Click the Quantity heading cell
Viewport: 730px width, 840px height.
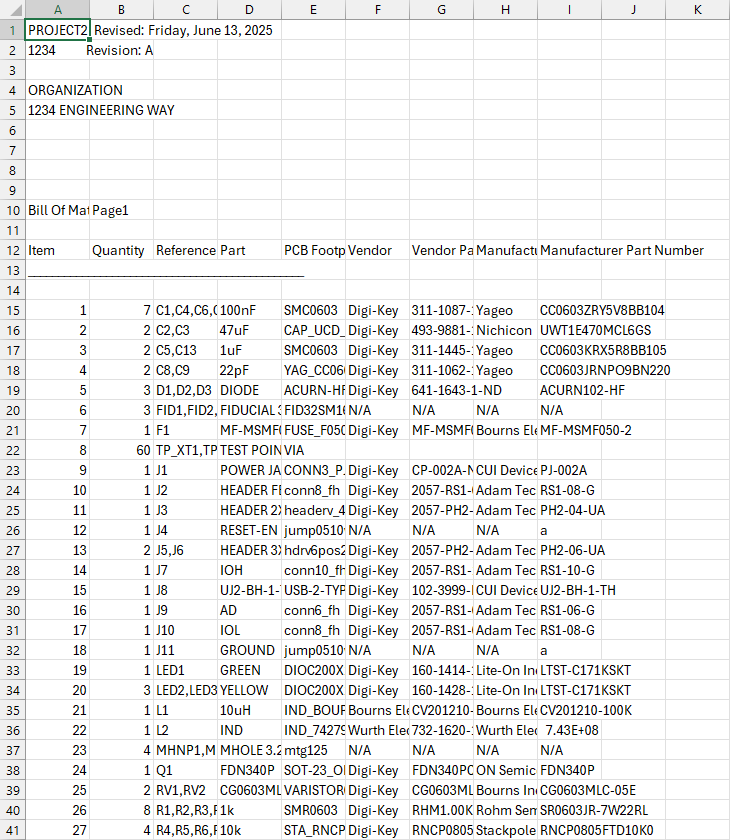click(x=121, y=250)
